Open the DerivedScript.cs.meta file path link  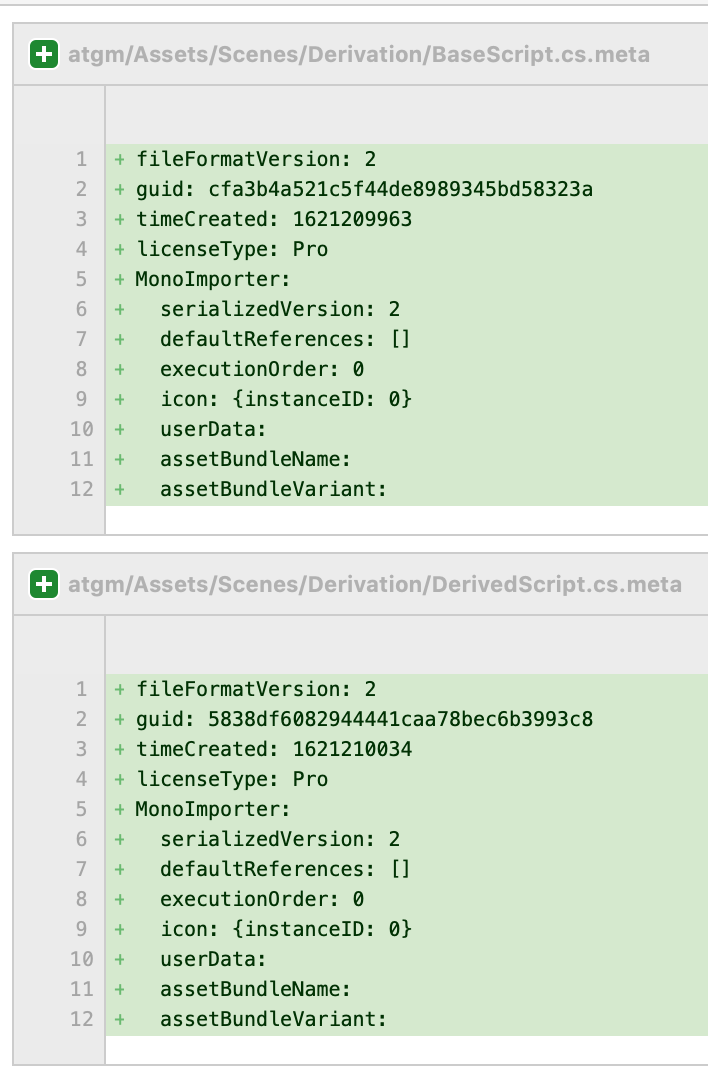(x=374, y=584)
